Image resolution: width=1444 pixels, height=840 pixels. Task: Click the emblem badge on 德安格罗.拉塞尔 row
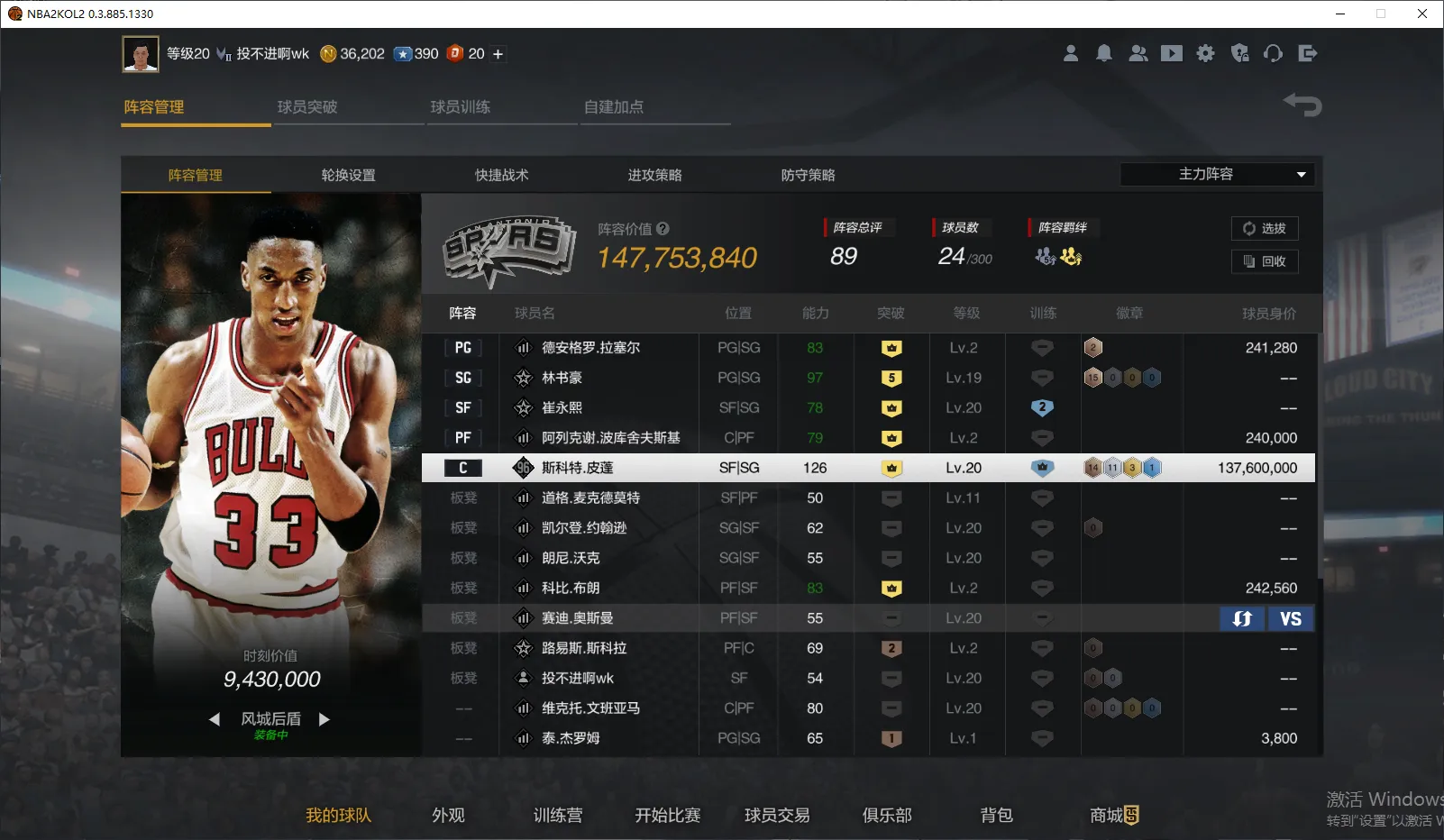point(1093,348)
